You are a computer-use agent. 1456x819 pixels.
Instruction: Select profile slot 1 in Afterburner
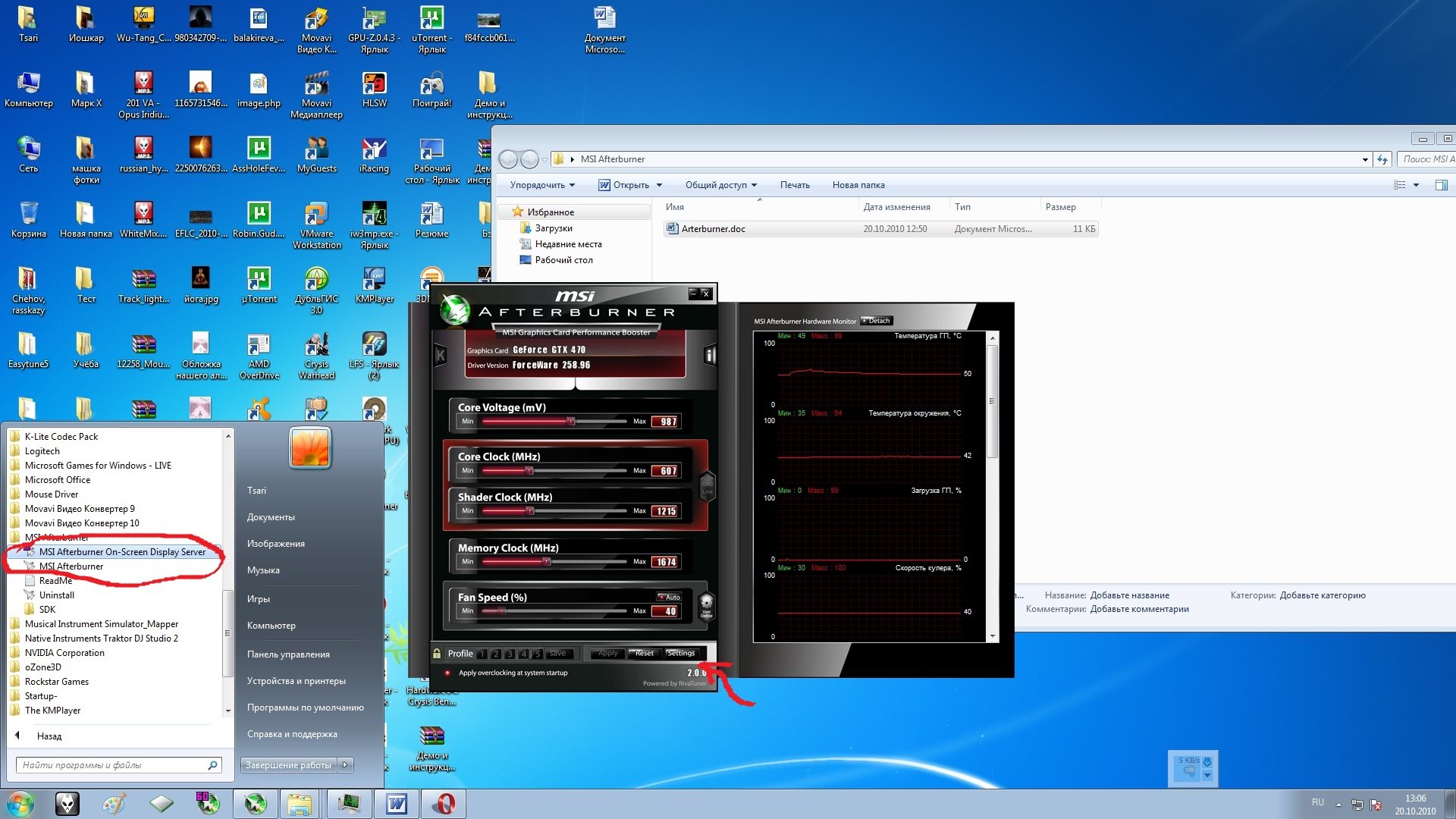pos(482,654)
